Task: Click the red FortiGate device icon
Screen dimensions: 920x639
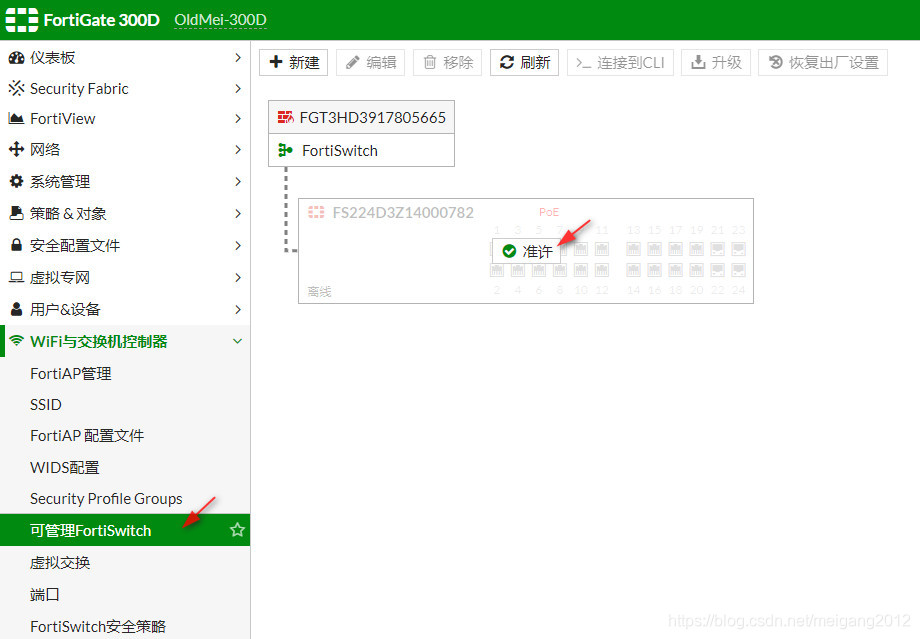Action: point(285,117)
